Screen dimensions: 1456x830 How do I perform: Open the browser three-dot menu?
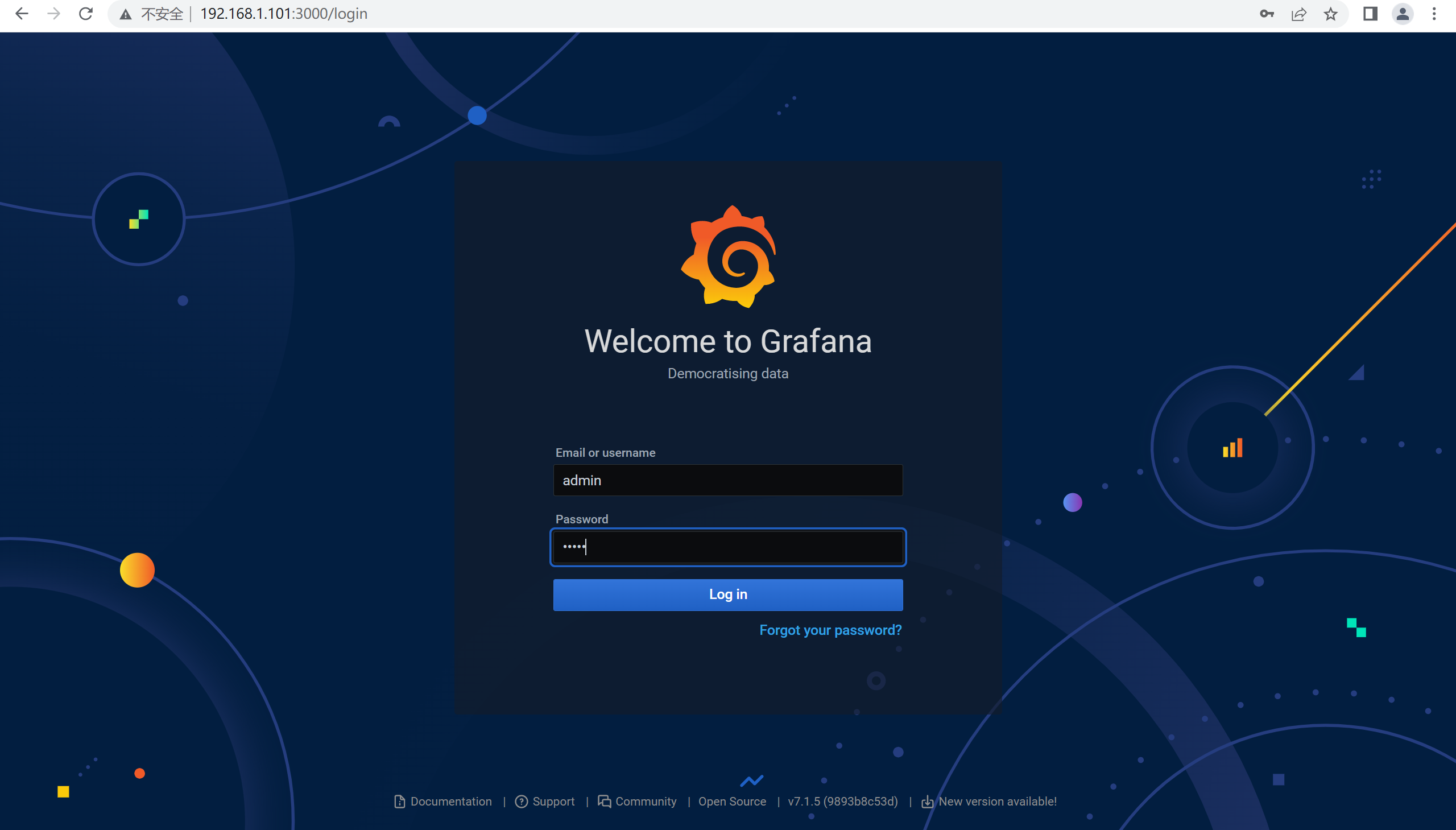1434,14
